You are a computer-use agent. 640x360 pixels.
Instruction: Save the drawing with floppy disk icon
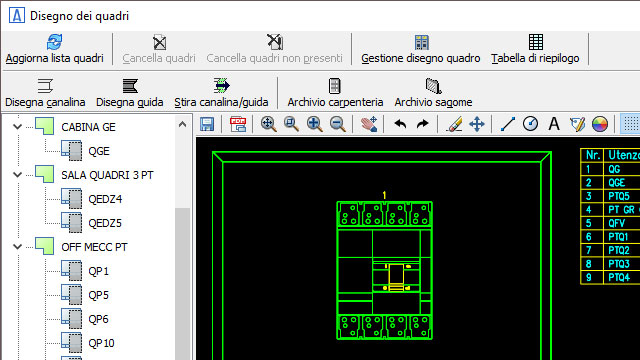point(207,124)
